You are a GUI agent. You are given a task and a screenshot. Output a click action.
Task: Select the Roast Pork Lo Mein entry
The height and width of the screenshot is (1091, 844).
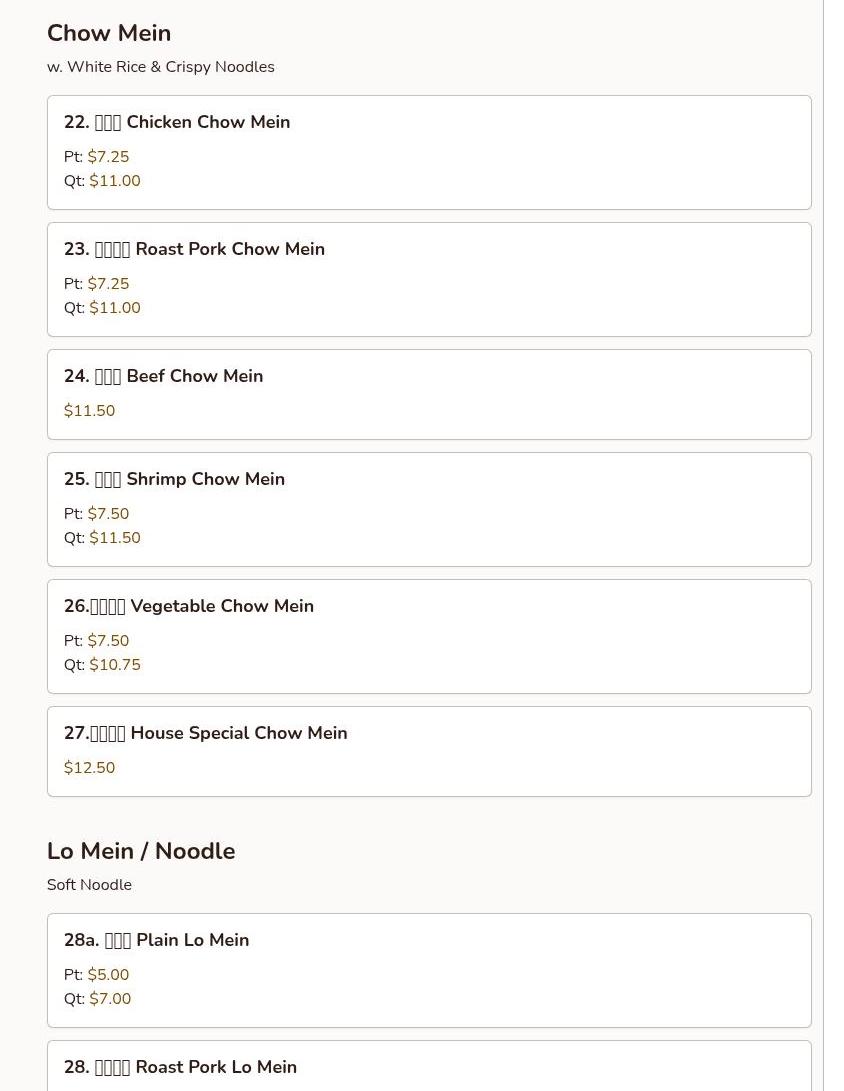(429, 1066)
